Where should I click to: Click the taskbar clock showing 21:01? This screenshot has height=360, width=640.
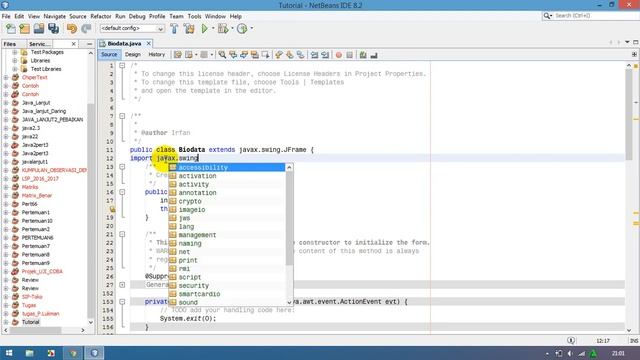[x=618, y=353]
